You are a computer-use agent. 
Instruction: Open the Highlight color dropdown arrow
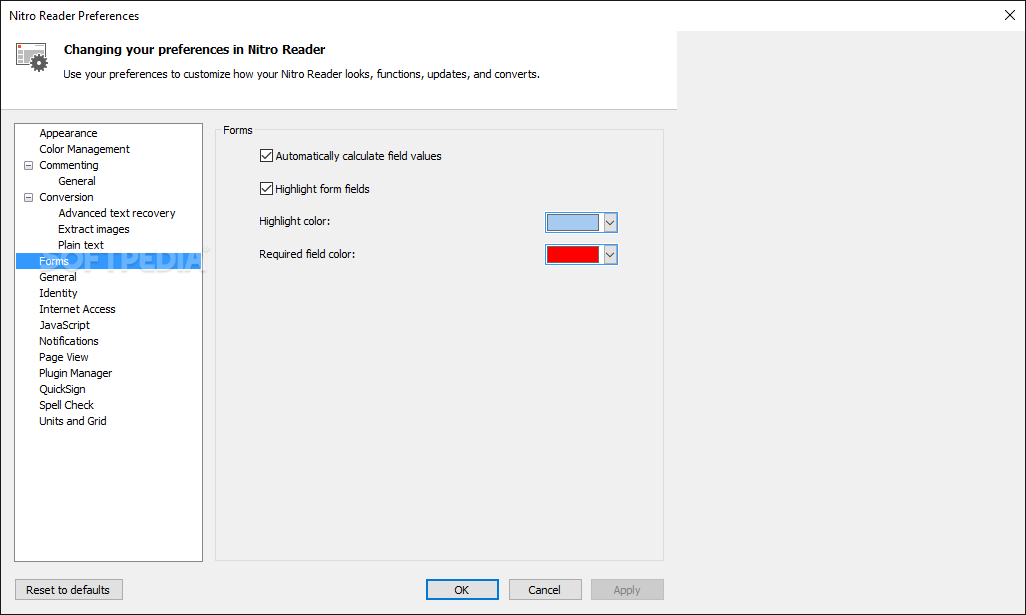tap(610, 222)
